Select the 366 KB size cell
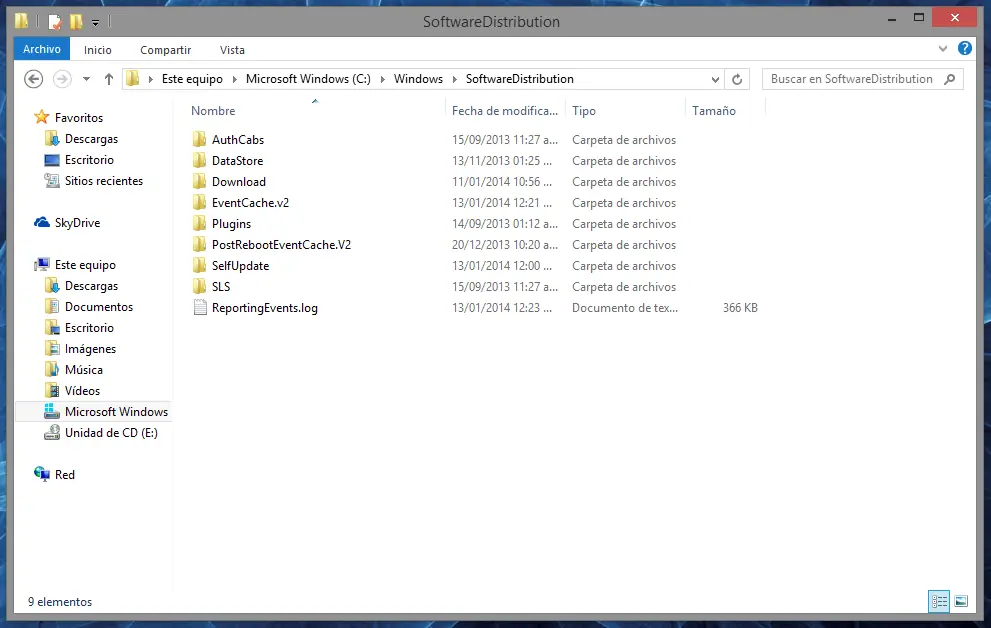991x628 pixels. (x=740, y=308)
